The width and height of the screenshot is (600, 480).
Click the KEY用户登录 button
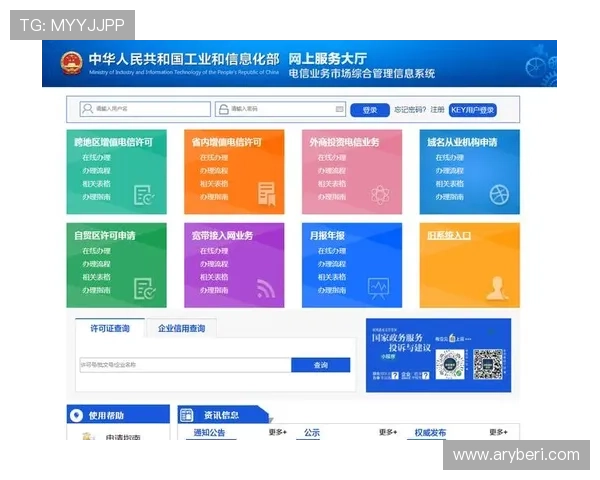473,110
